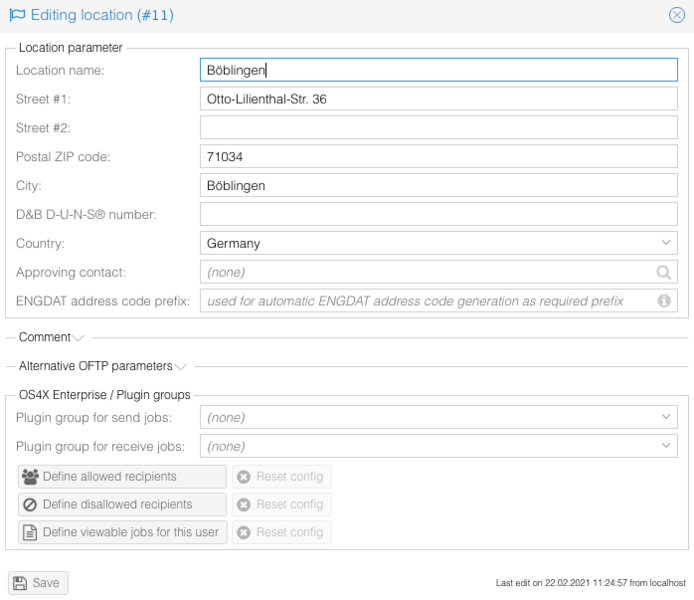The height and width of the screenshot is (600, 694).
Task: Click the Save button
Action: coord(39,583)
